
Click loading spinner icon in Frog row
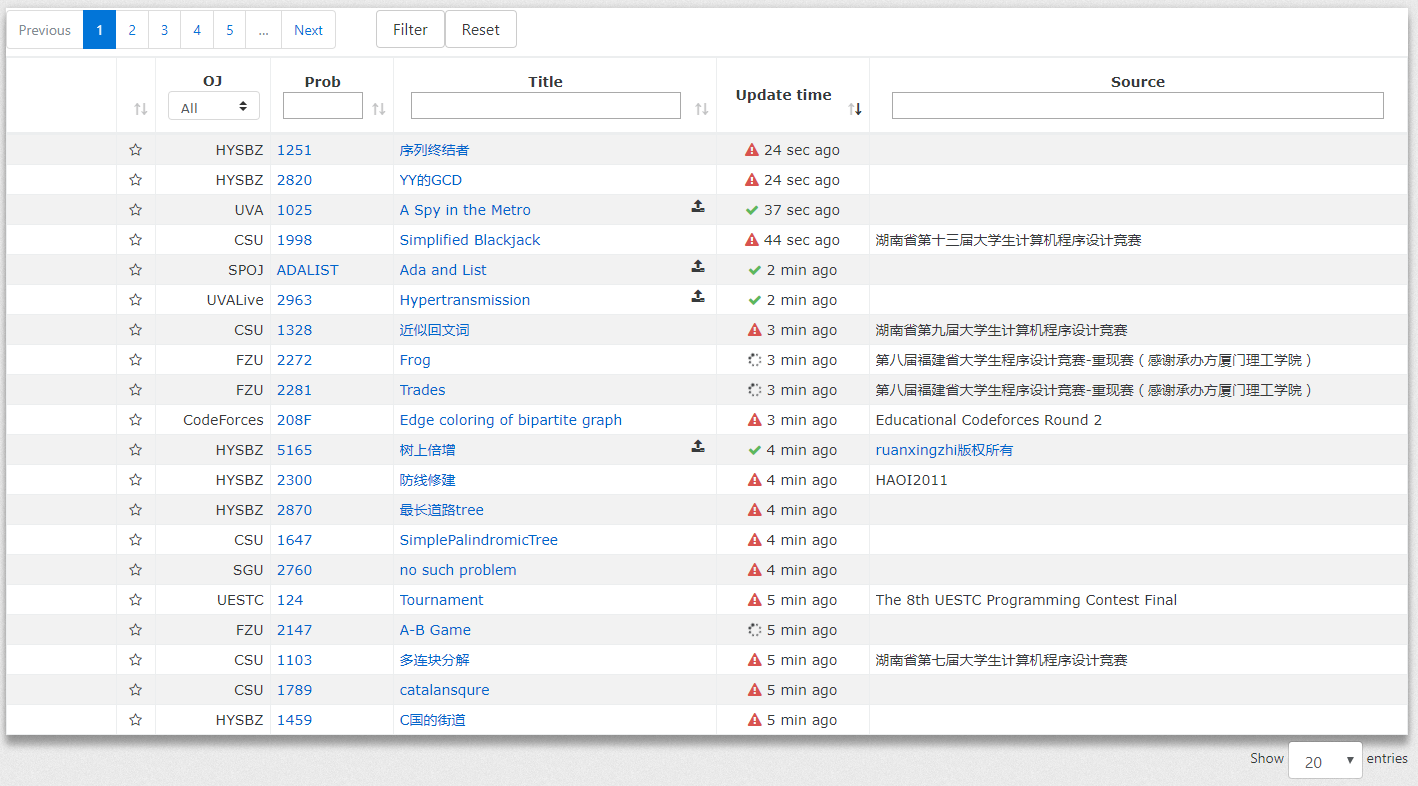click(x=755, y=360)
